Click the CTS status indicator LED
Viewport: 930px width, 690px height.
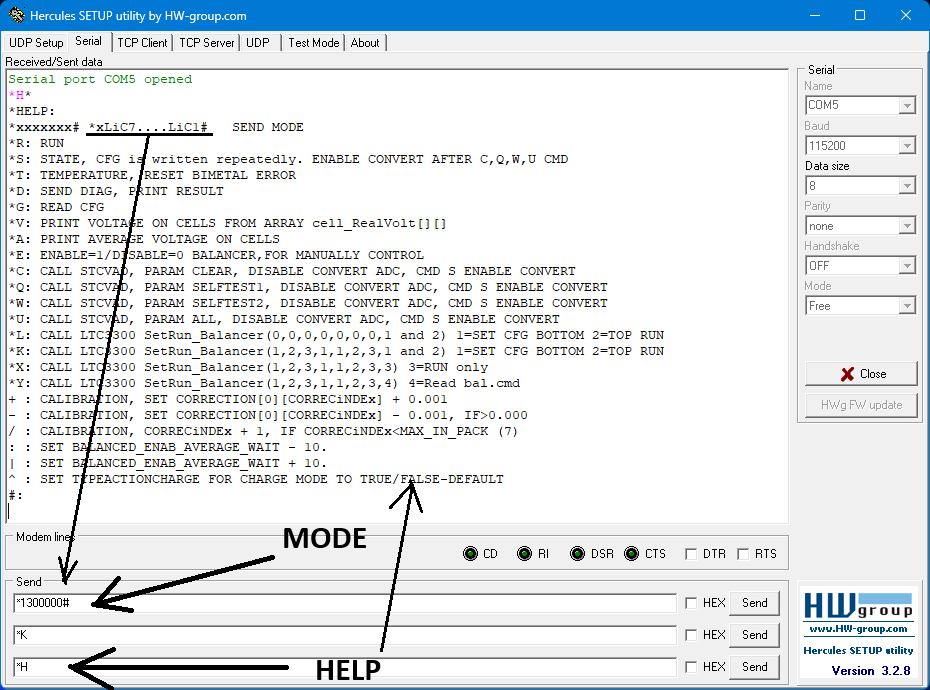(x=632, y=554)
